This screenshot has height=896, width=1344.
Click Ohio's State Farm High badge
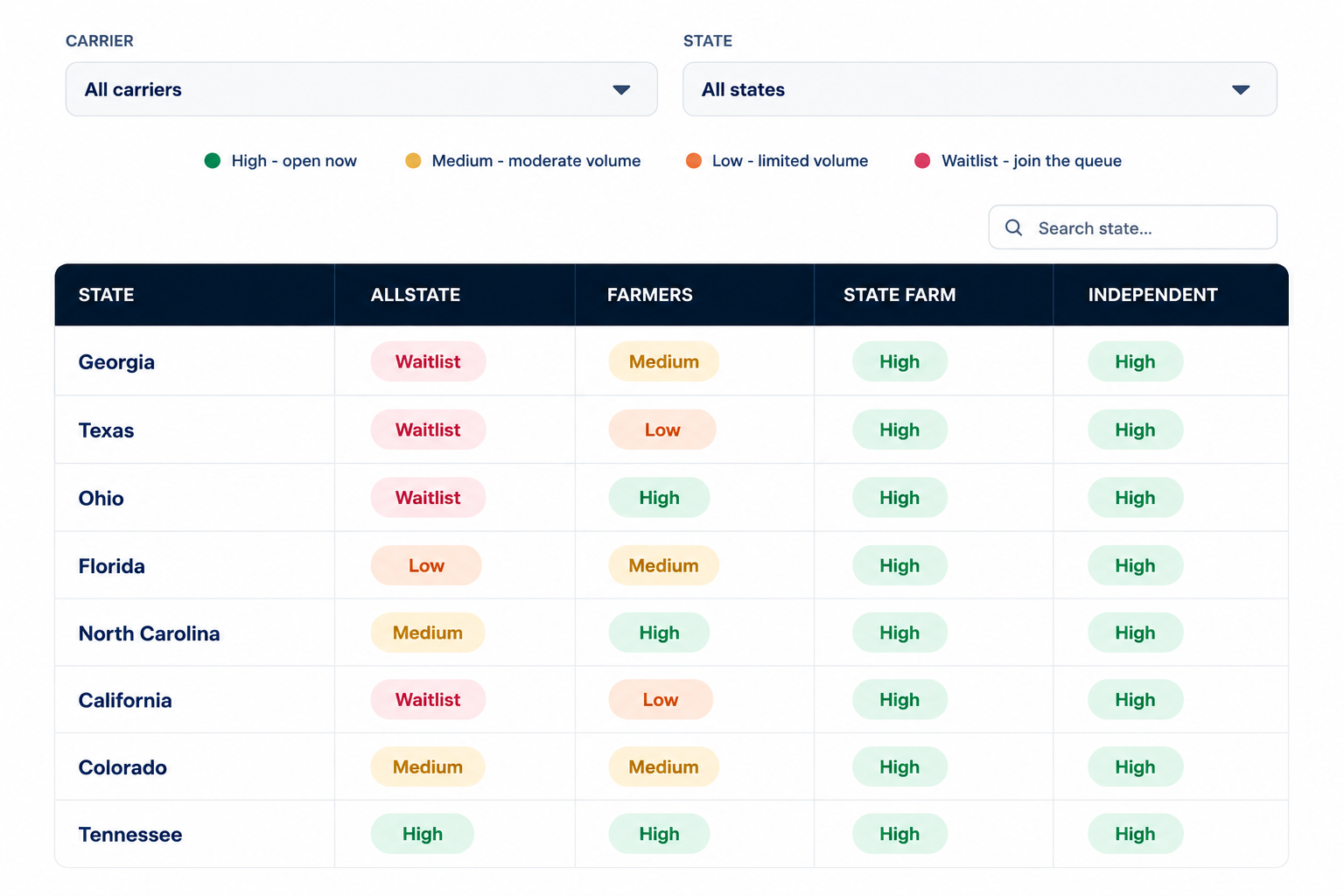(899, 497)
